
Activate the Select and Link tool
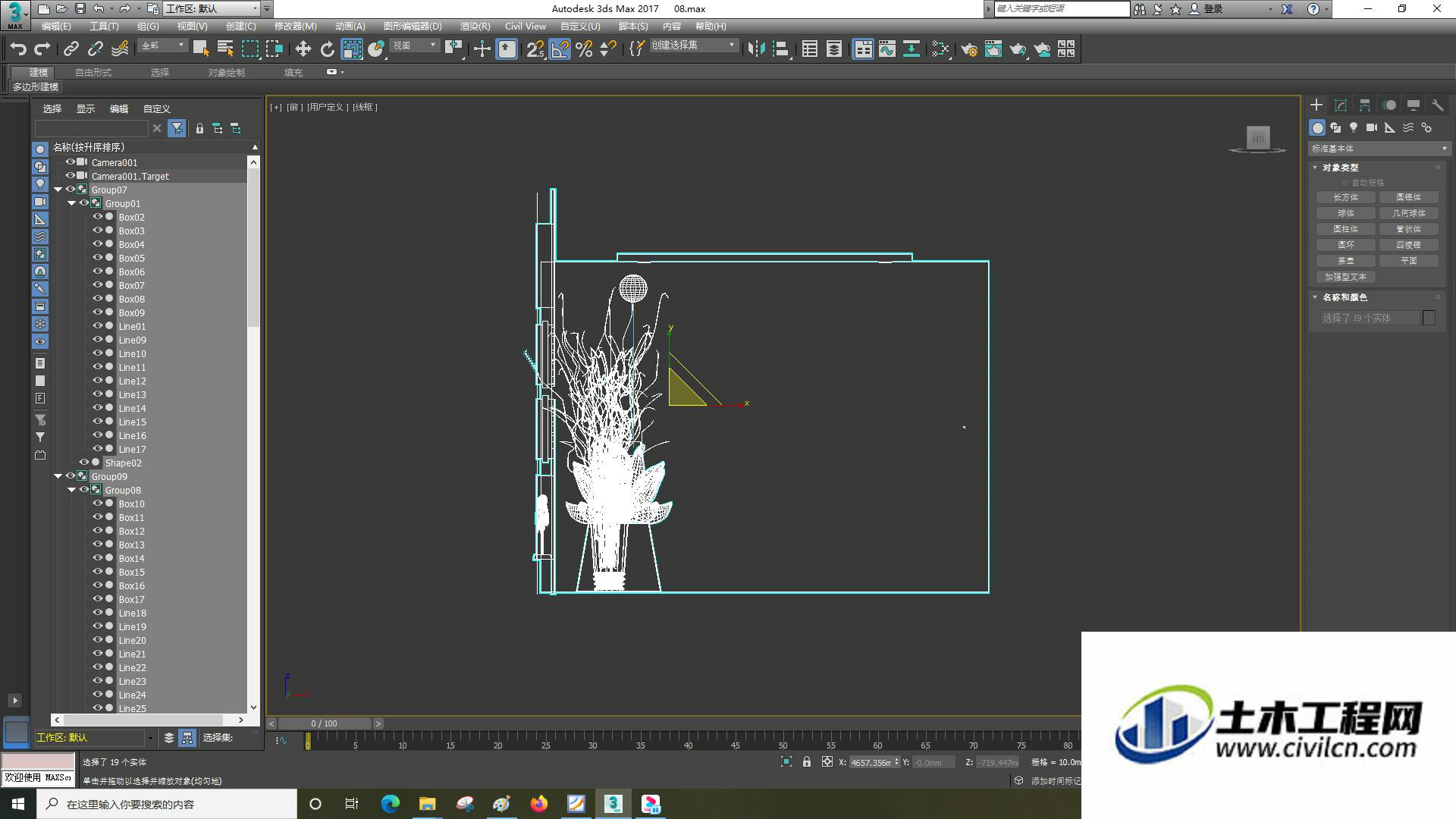[71, 49]
